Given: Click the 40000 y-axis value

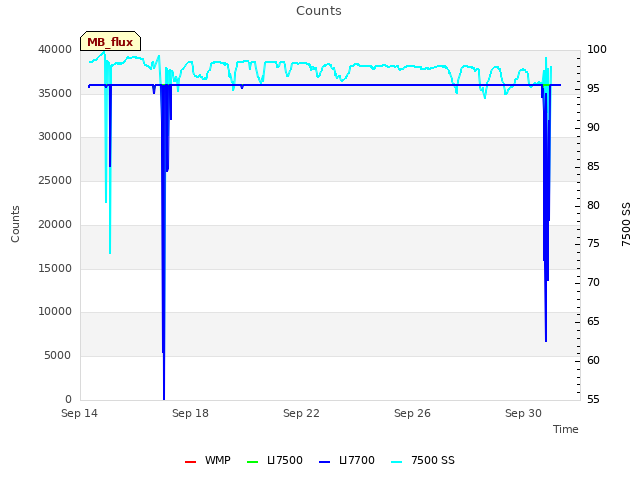Looking at the screenshot, I should tap(55, 49).
